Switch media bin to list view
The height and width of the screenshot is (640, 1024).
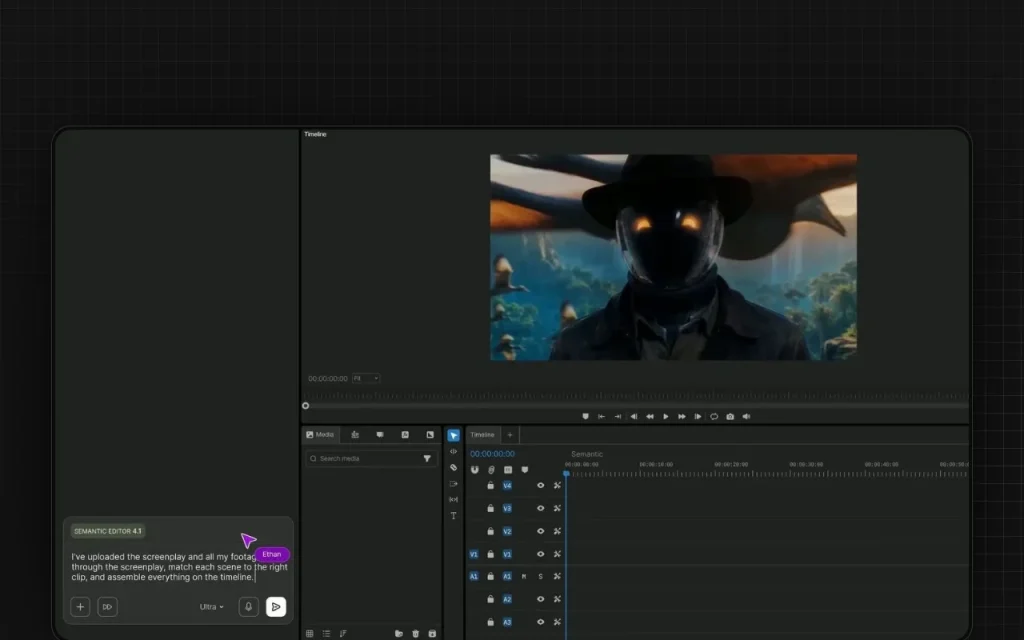pos(326,633)
